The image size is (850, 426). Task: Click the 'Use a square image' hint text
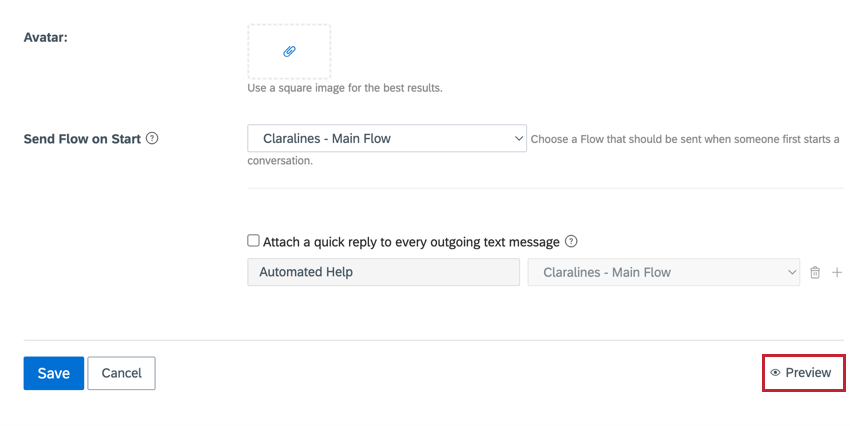(x=345, y=88)
